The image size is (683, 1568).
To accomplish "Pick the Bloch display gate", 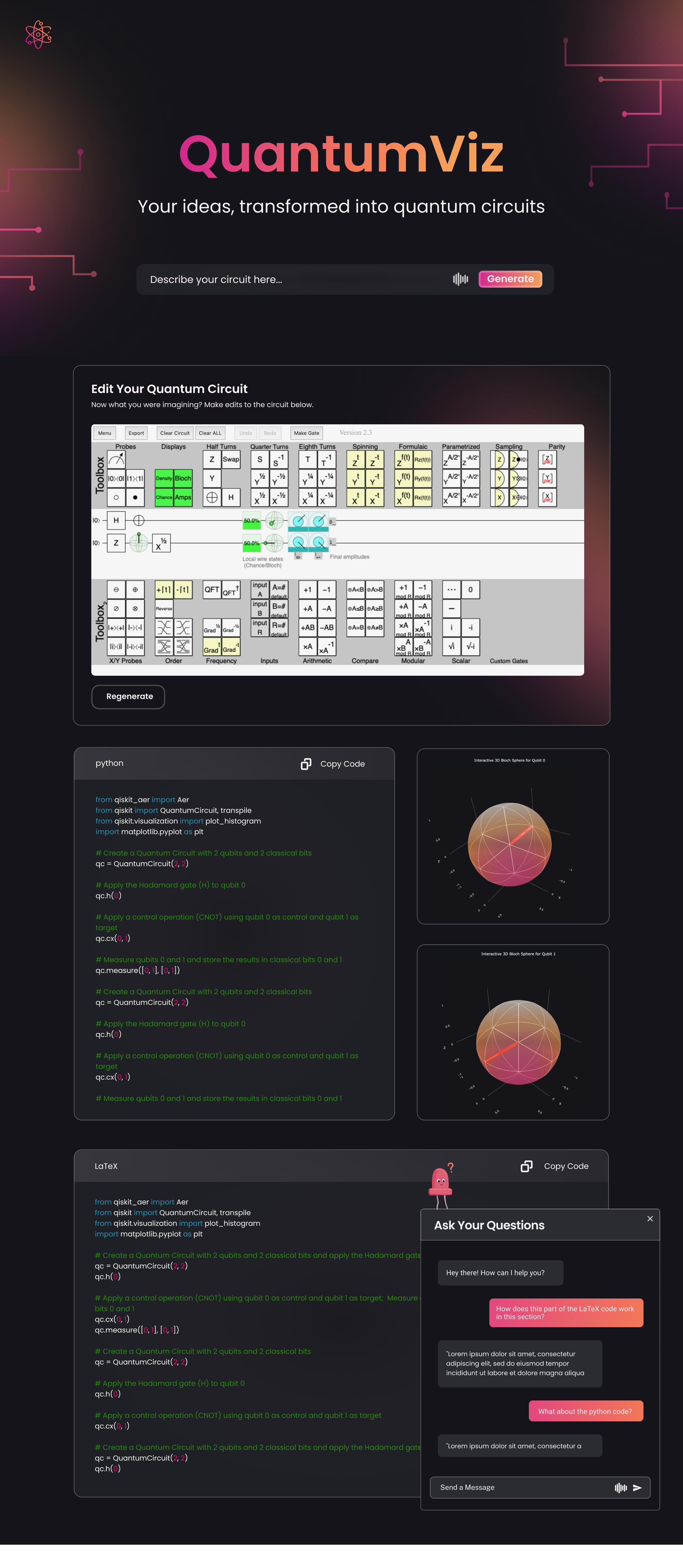I will [x=183, y=478].
